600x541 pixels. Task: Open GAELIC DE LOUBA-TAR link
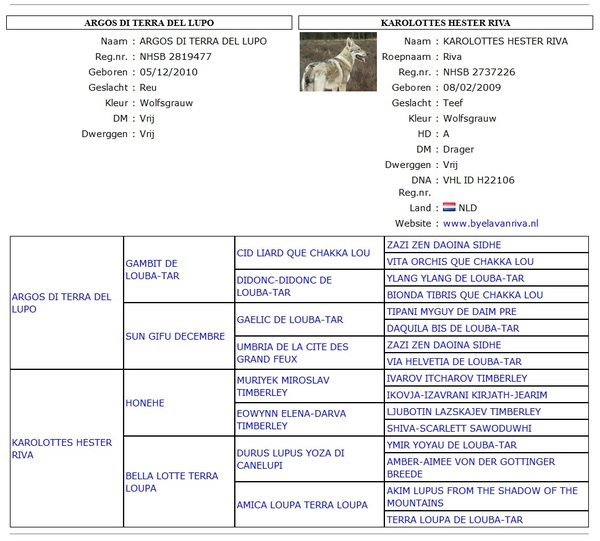290,320
